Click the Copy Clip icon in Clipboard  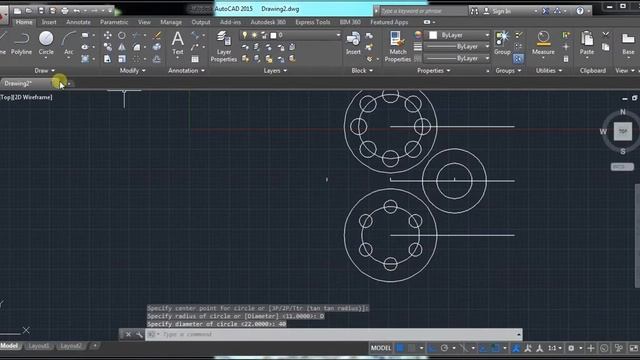tap(606, 47)
